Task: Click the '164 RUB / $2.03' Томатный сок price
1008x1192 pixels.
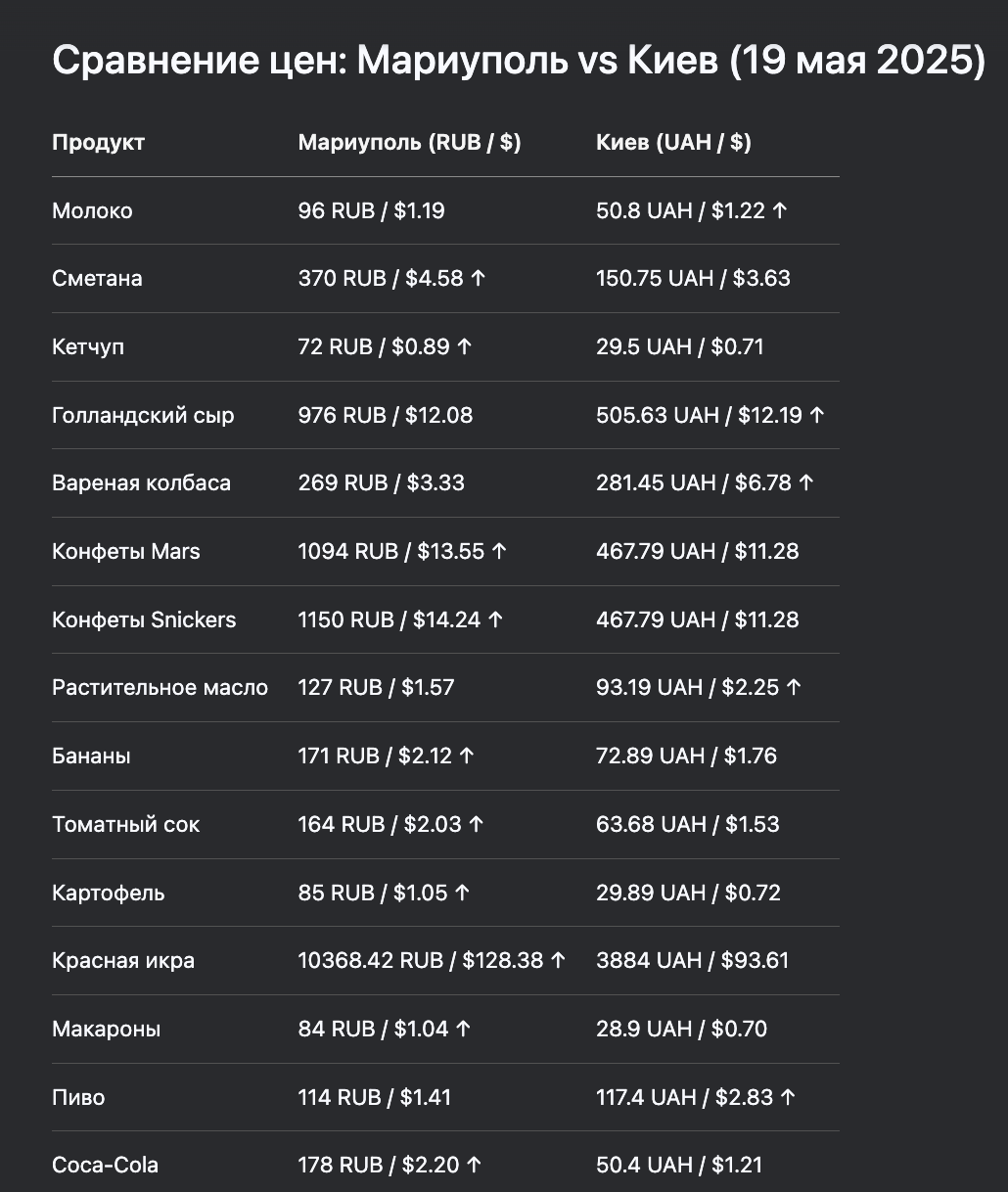Action: 380,824
